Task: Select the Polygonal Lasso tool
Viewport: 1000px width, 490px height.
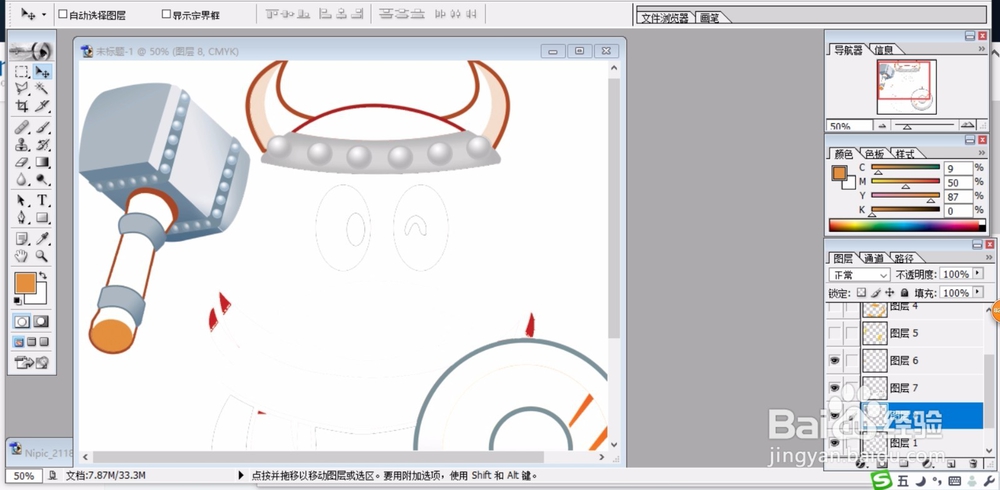Action: (x=22, y=88)
